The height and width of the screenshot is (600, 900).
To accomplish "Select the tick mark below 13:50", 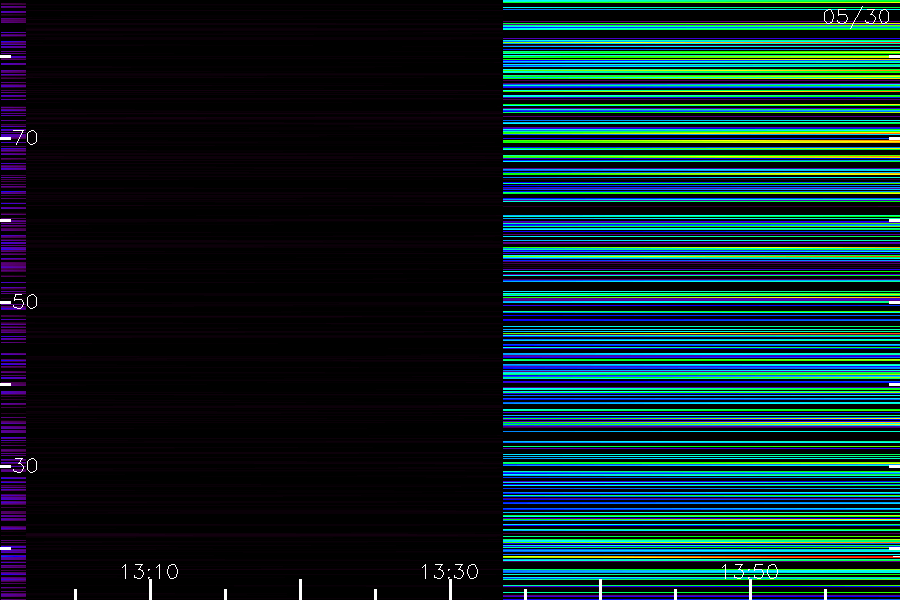I will [750, 590].
